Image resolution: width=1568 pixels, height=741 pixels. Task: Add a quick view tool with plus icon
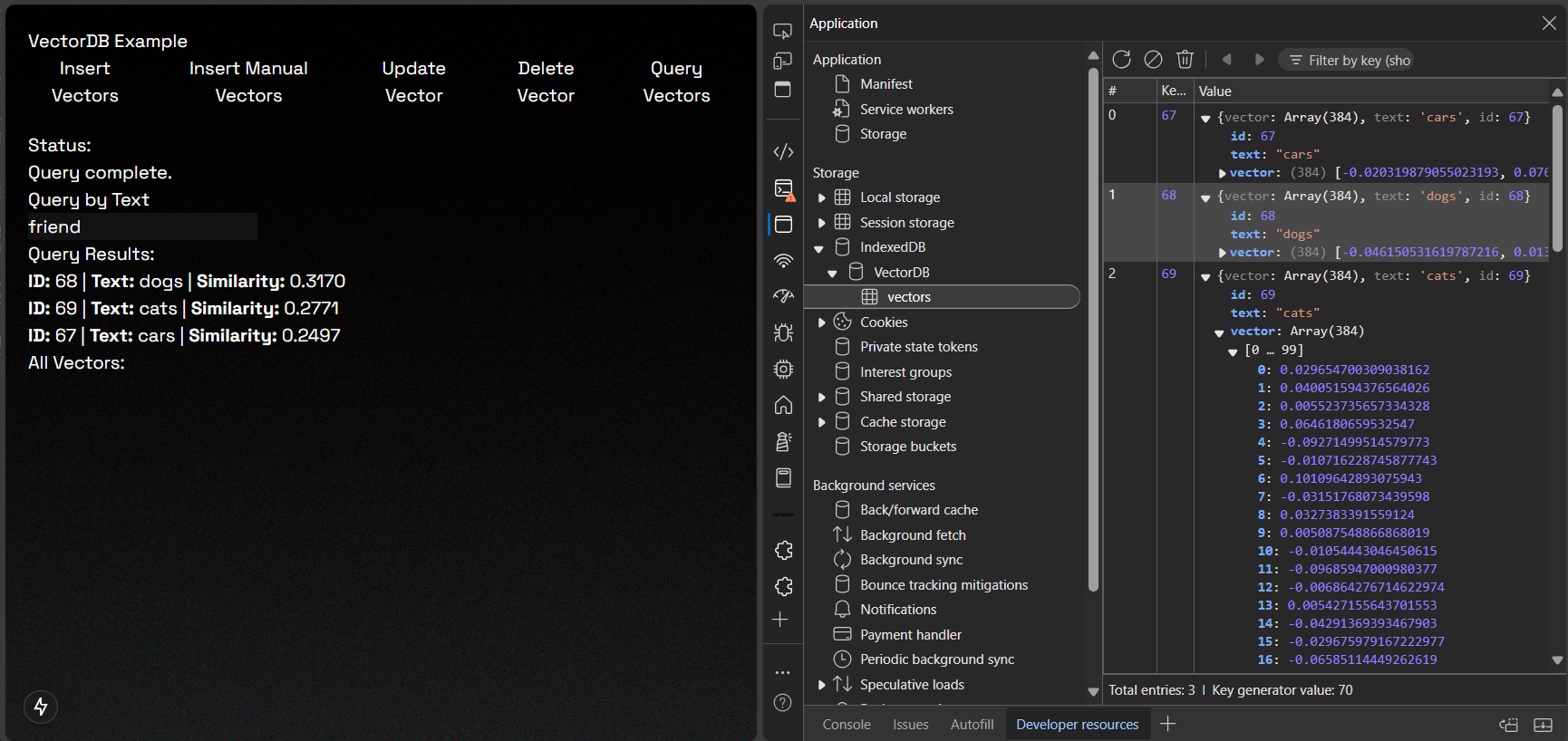[1168, 723]
